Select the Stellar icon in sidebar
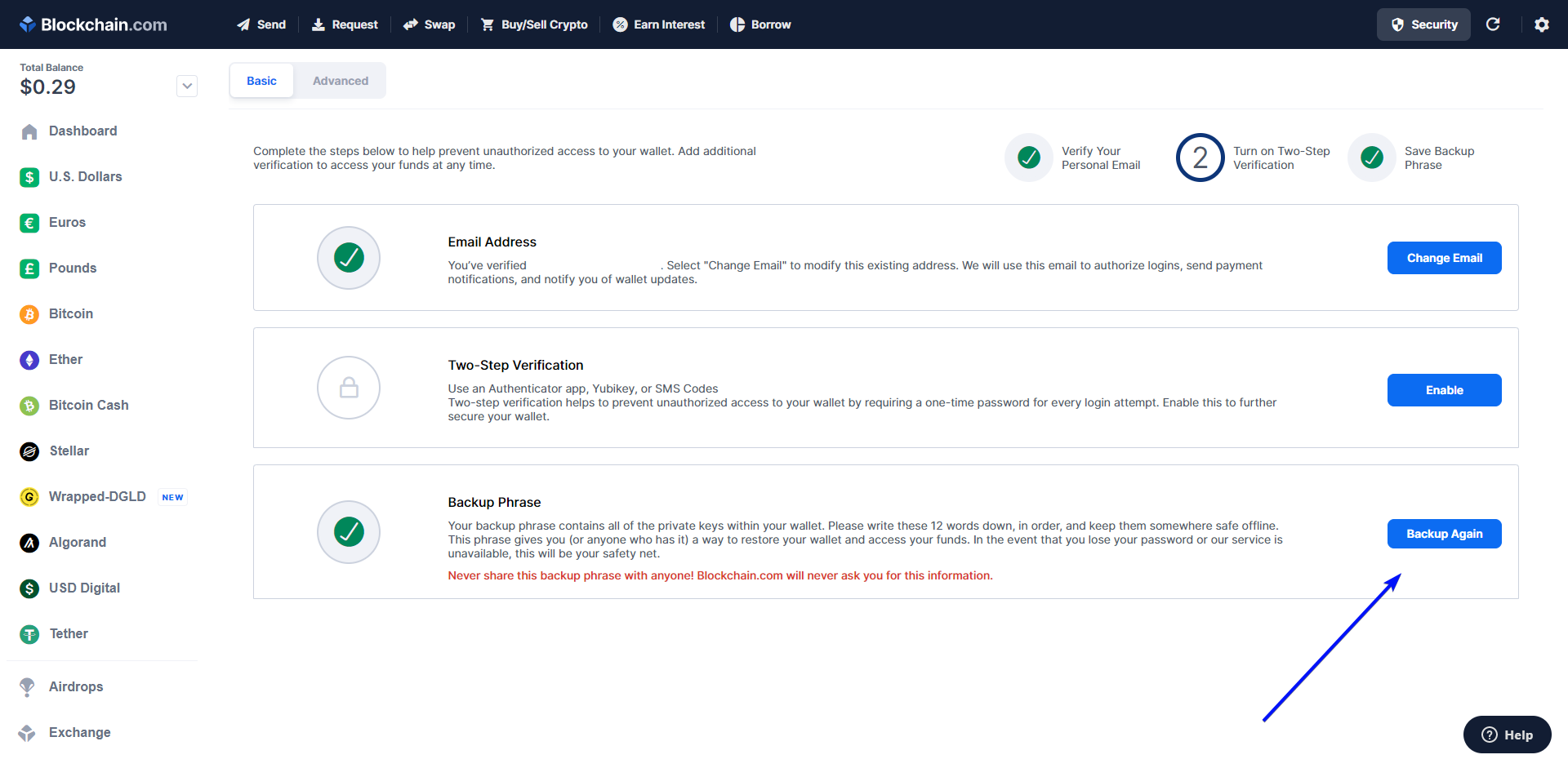 (x=29, y=451)
